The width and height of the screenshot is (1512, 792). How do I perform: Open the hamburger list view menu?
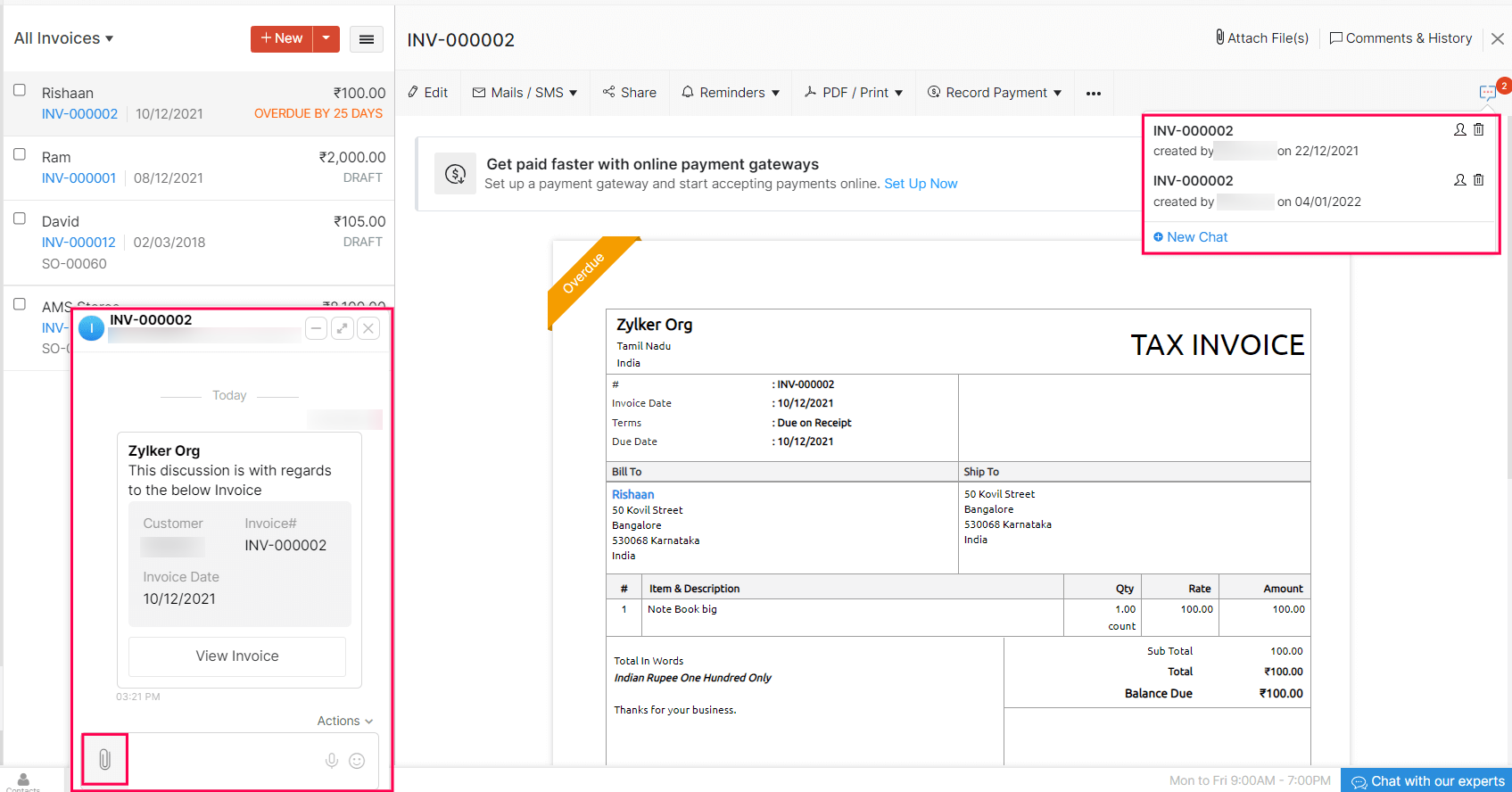tap(366, 39)
